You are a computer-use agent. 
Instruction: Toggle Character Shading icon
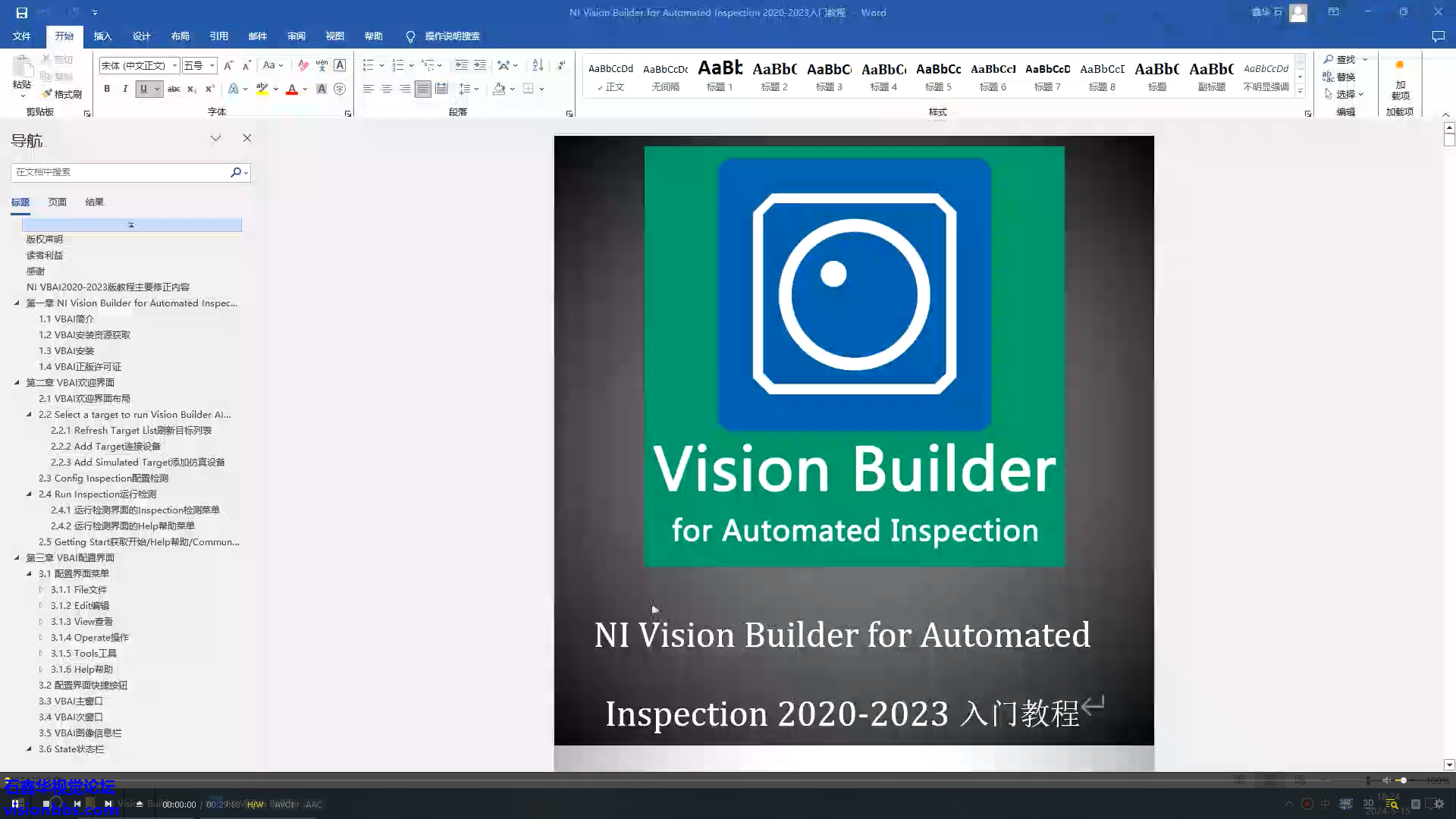pos(322,89)
